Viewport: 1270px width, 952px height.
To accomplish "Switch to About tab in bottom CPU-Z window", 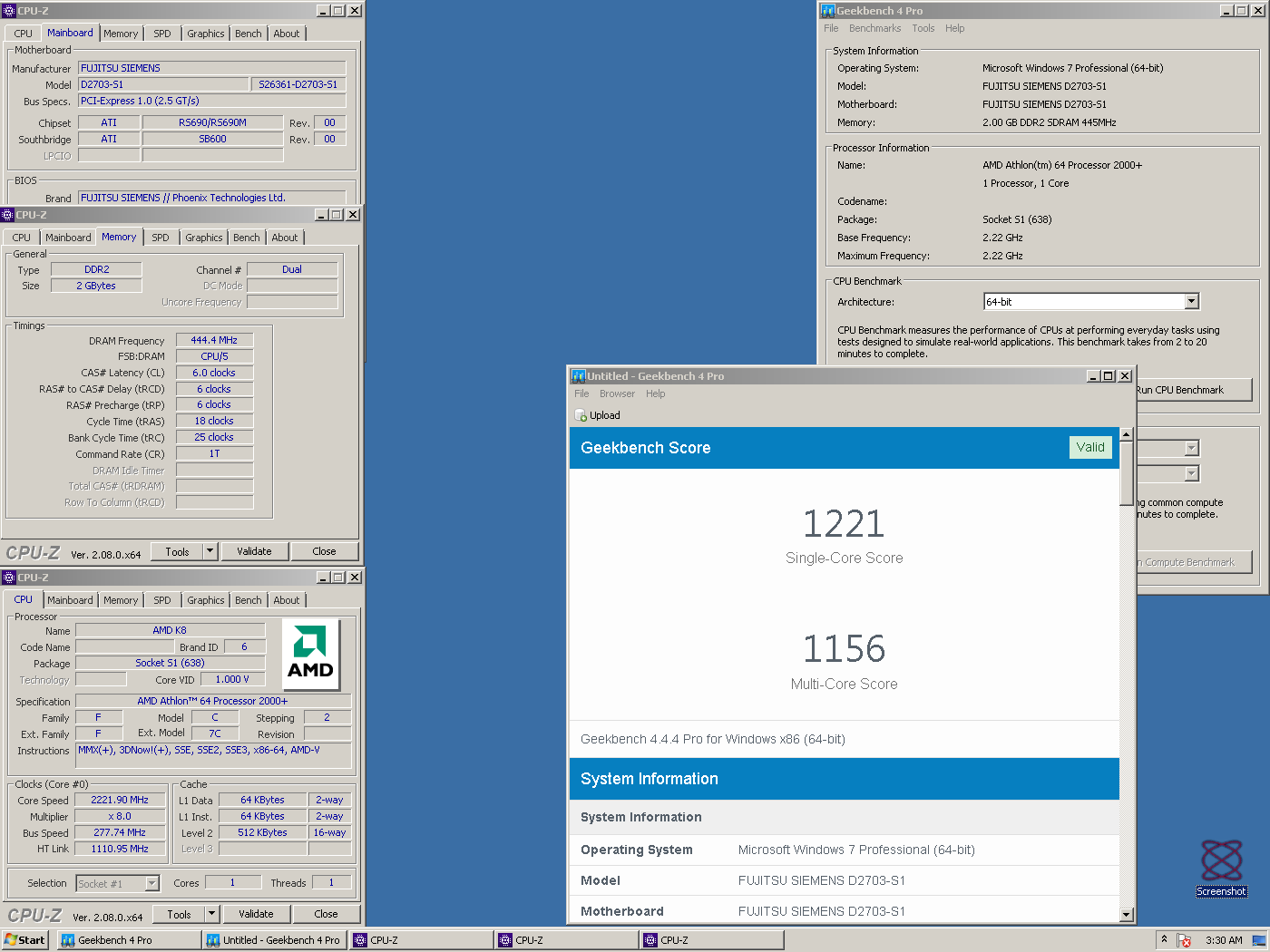I will coord(287,600).
